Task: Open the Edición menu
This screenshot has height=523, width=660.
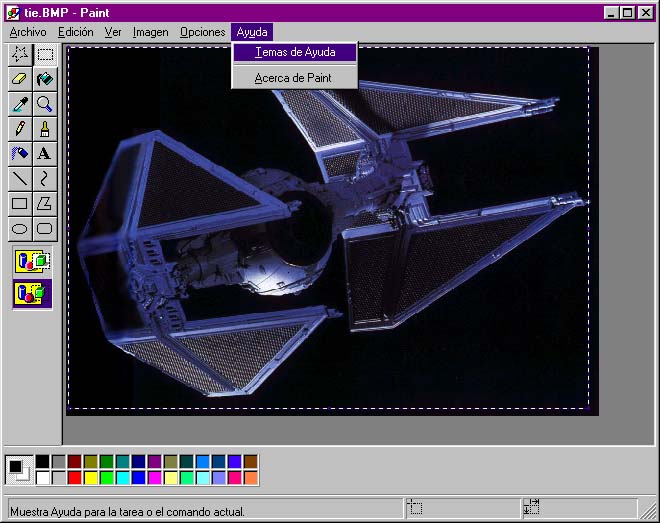Action: (x=76, y=32)
